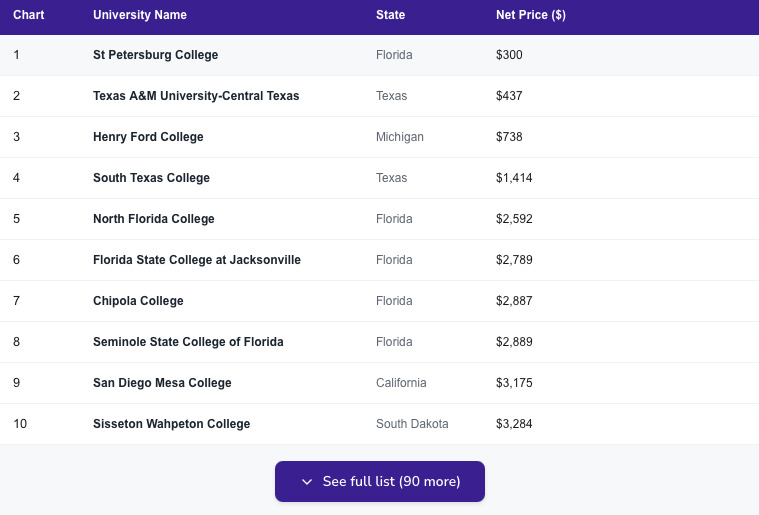The image size is (759, 515).
Task: Open Seminole State College of Florida
Action: [188, 342]
